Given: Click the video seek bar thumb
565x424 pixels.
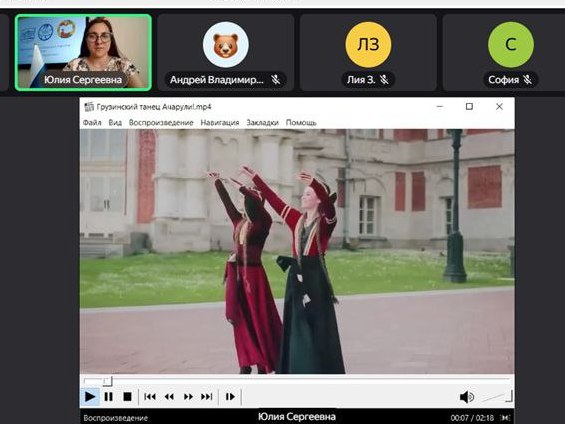Looking at the screenshot, I should coord(107,381).
